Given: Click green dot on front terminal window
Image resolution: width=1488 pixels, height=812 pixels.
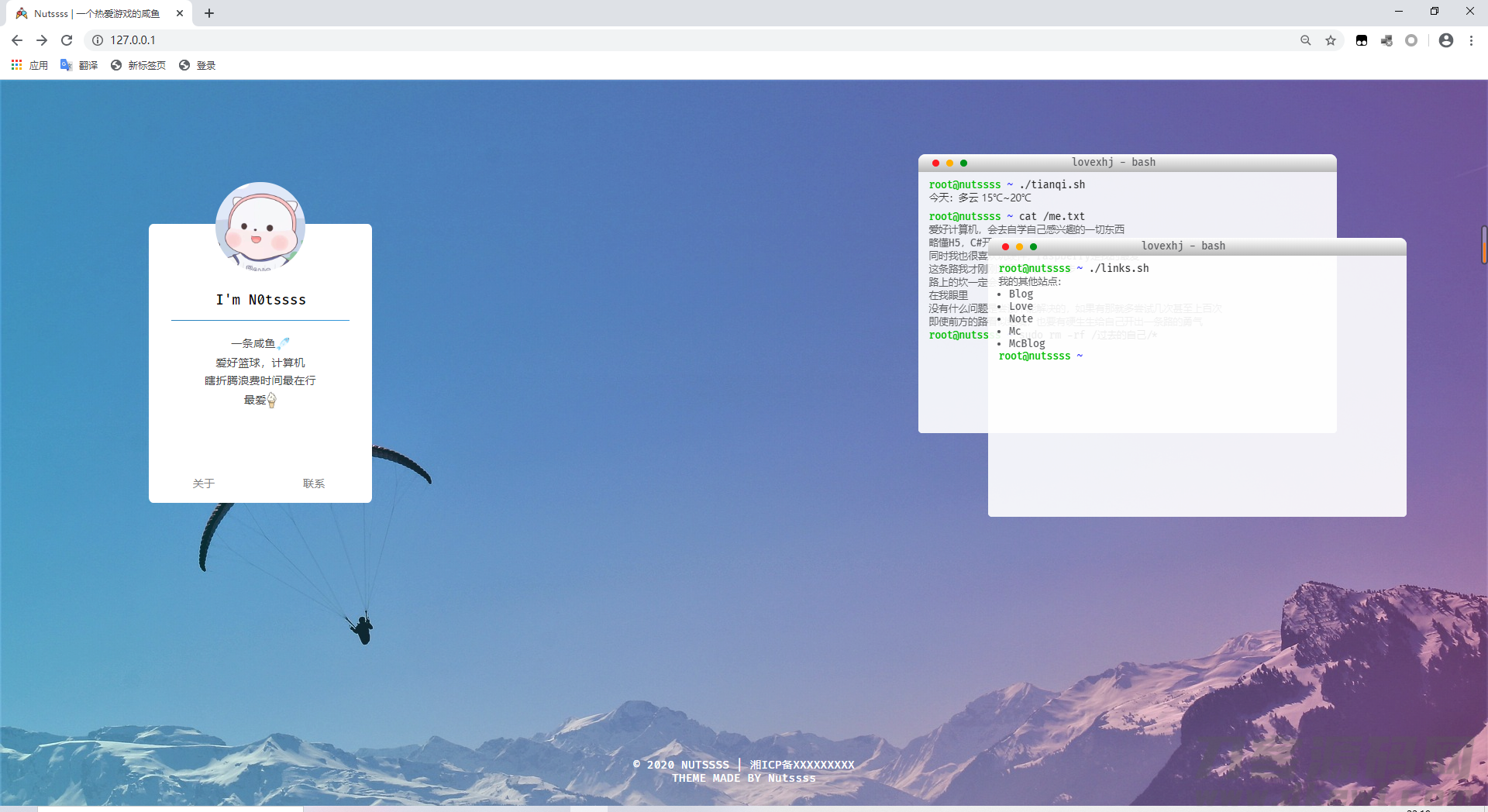Looking at the screenshot, I should click(1033, 246).
